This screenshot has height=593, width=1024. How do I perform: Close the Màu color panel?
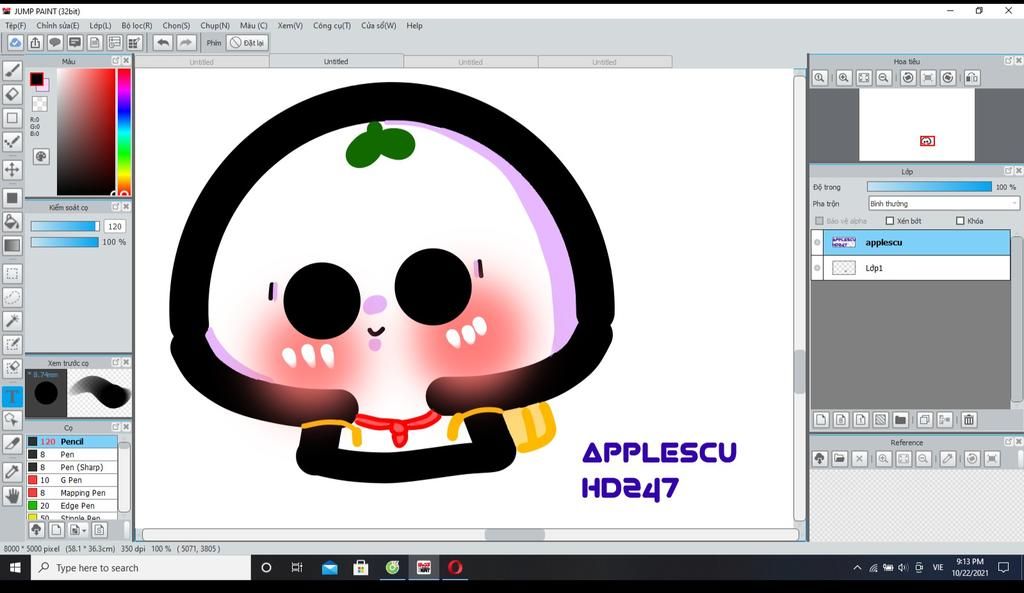tap(126, 61)
